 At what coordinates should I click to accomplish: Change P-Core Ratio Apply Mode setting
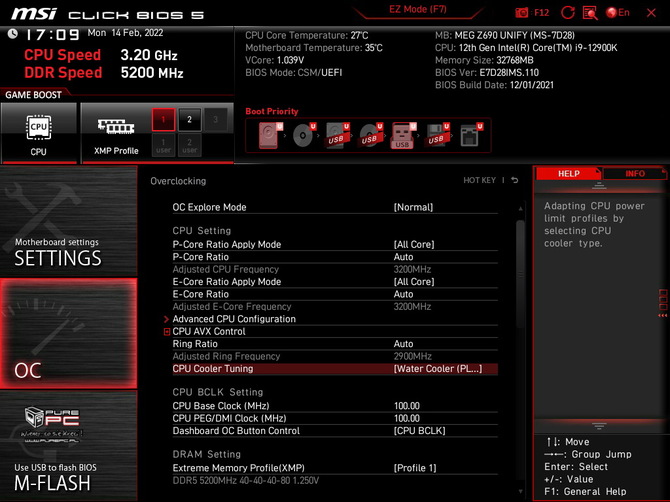pos(335,244)
